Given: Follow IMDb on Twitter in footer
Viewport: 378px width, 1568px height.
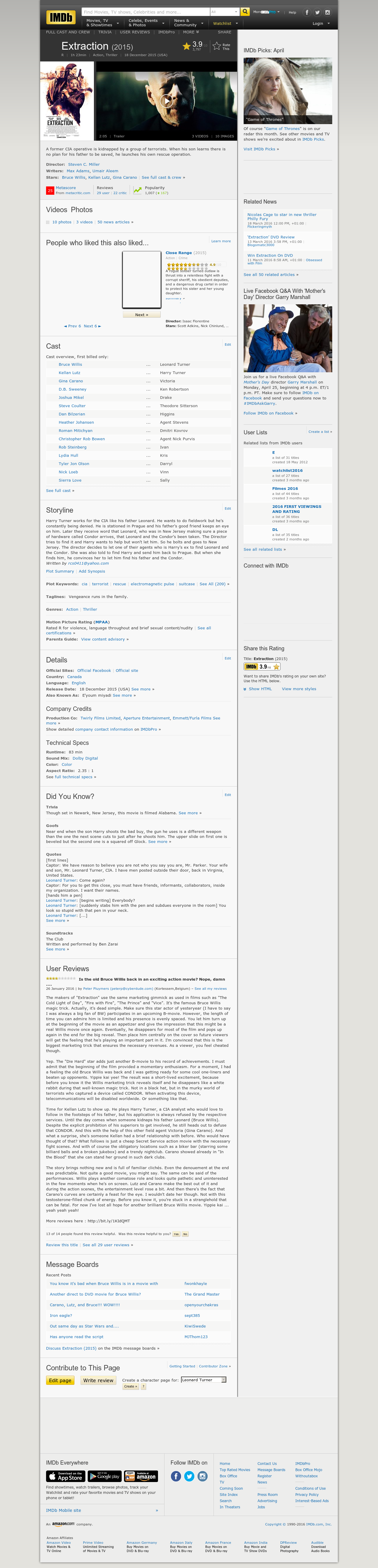Looking at the screenshot, I should coord(189,1476).
